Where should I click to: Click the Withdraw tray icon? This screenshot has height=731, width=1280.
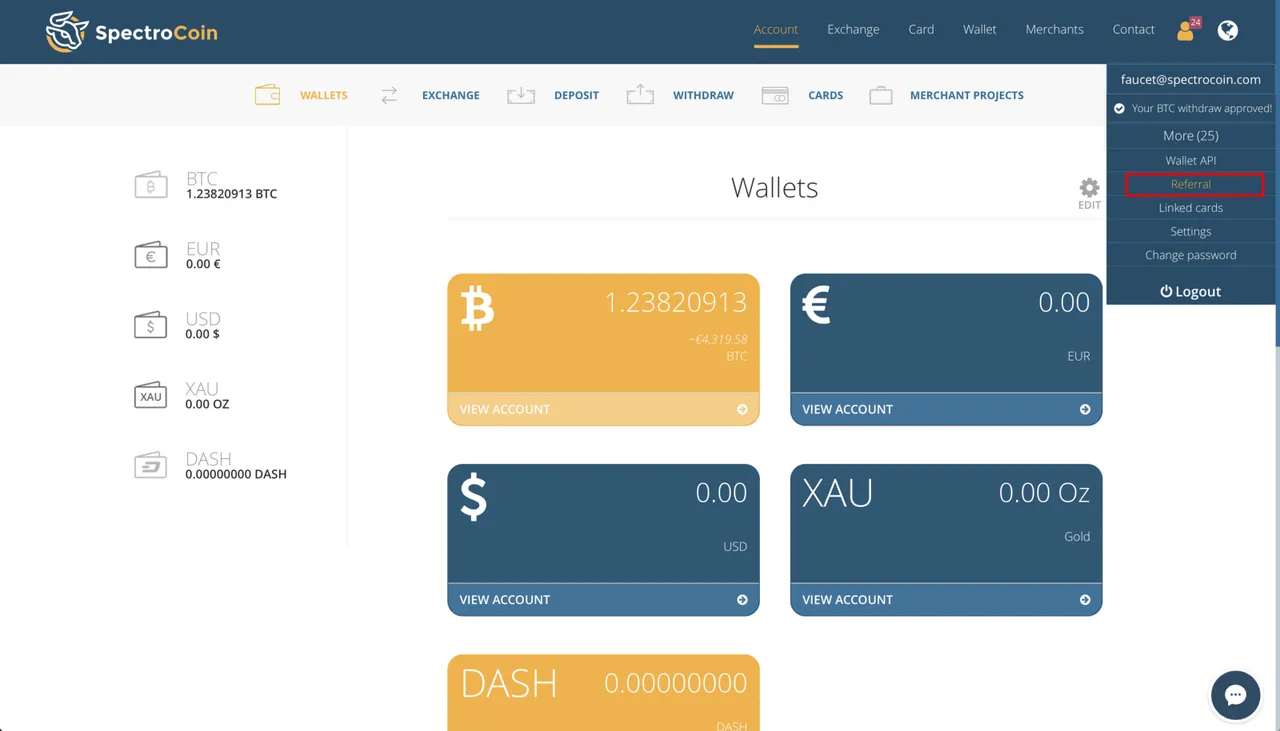(x=640, y=94)
